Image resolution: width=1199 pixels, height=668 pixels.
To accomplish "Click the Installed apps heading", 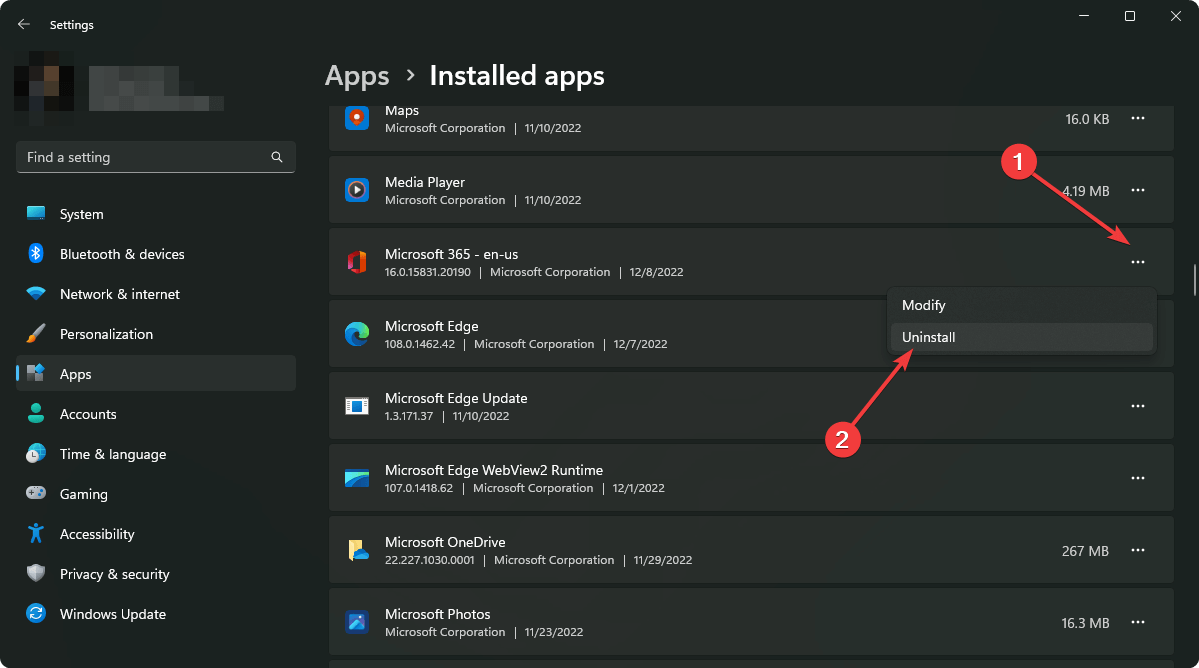I will pos(517,76).
